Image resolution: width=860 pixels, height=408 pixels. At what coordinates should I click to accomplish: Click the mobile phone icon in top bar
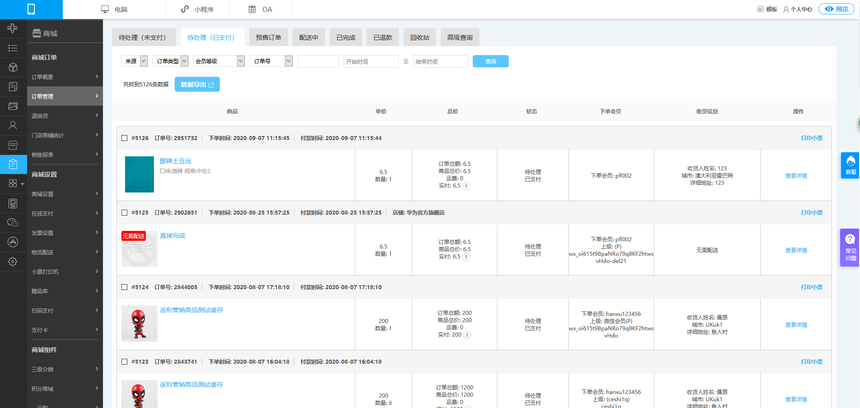pyautogui.click(x=31, y=9)
